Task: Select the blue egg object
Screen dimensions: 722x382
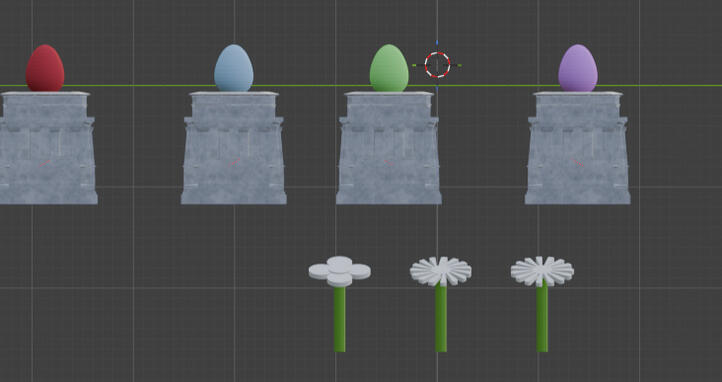Action: (x=233, y=68)
